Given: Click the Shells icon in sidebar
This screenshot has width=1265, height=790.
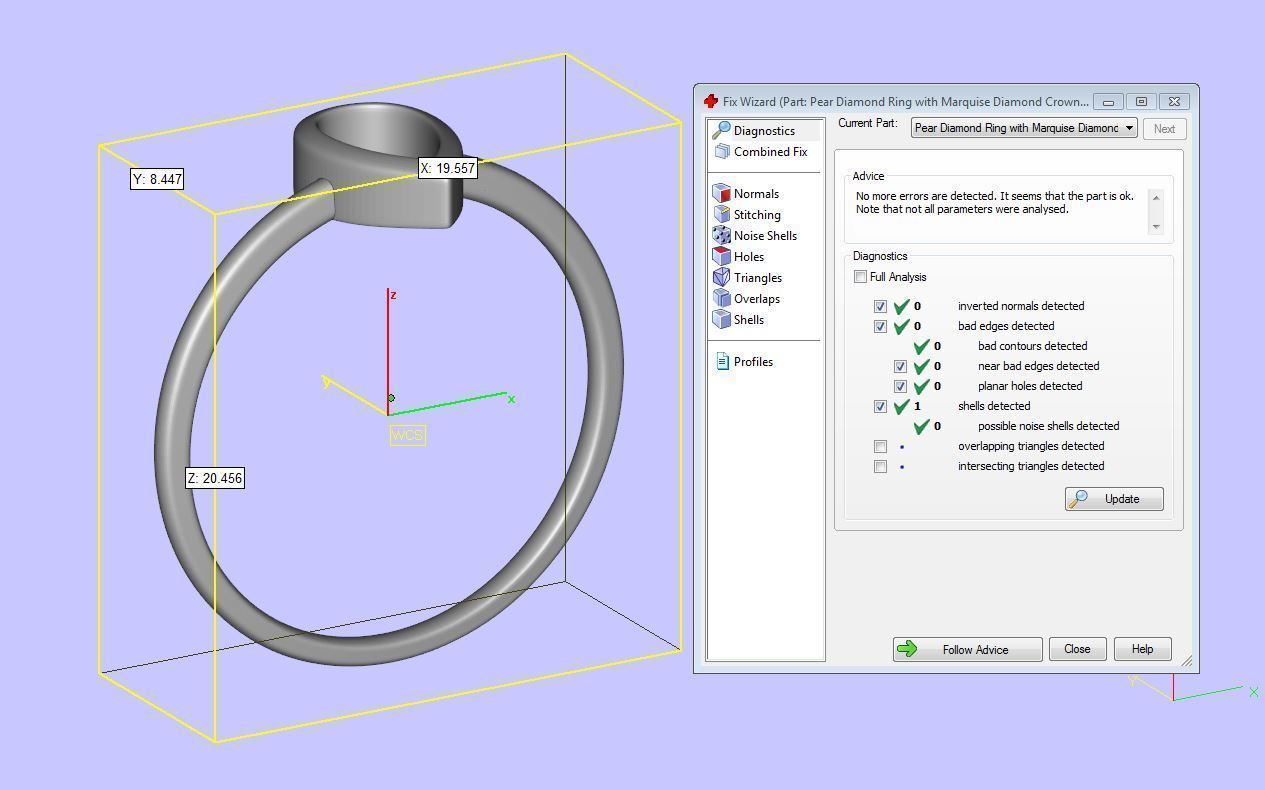Looking at the screenshot, I should (x=721, y=319).
